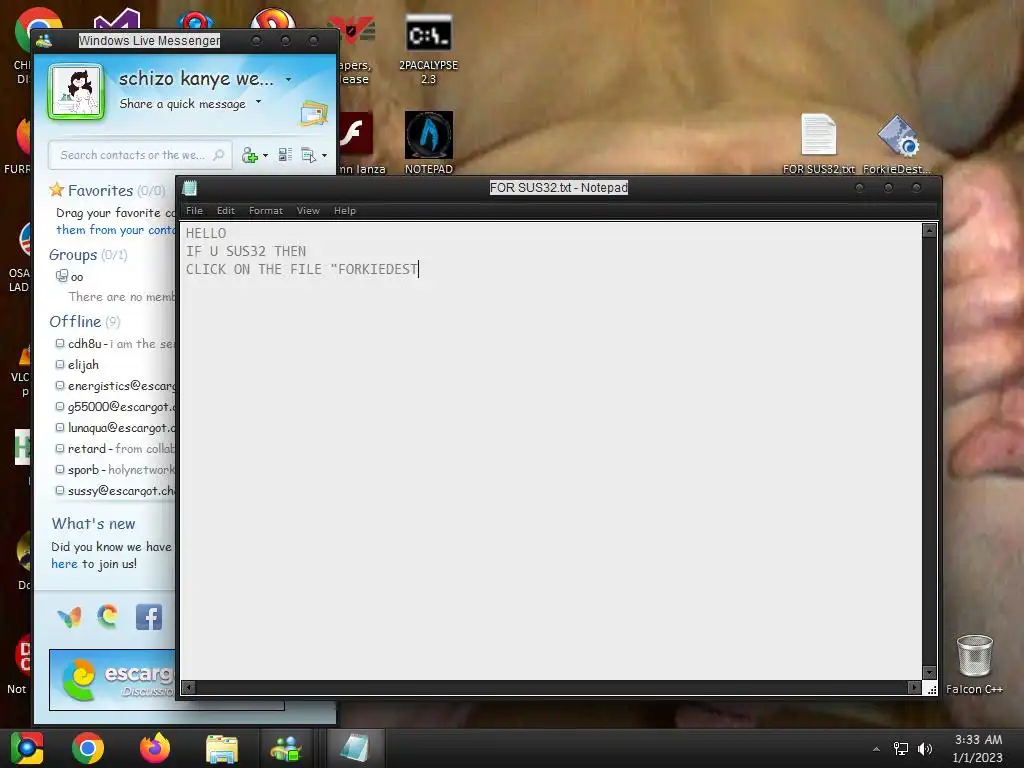The width and height of the screenshot is (1024, 768).
Task: Click the volume speaker tray icon
Action: [x=924, y=748]
